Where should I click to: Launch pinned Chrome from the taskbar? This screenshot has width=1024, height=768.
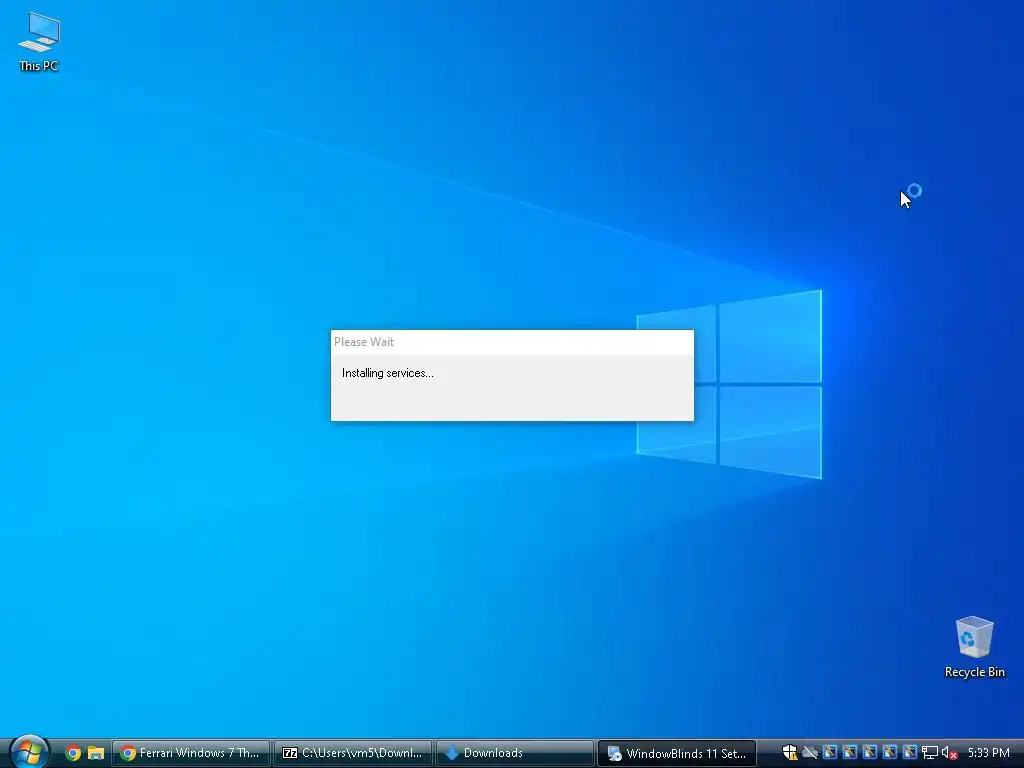[x=72, y=753]
